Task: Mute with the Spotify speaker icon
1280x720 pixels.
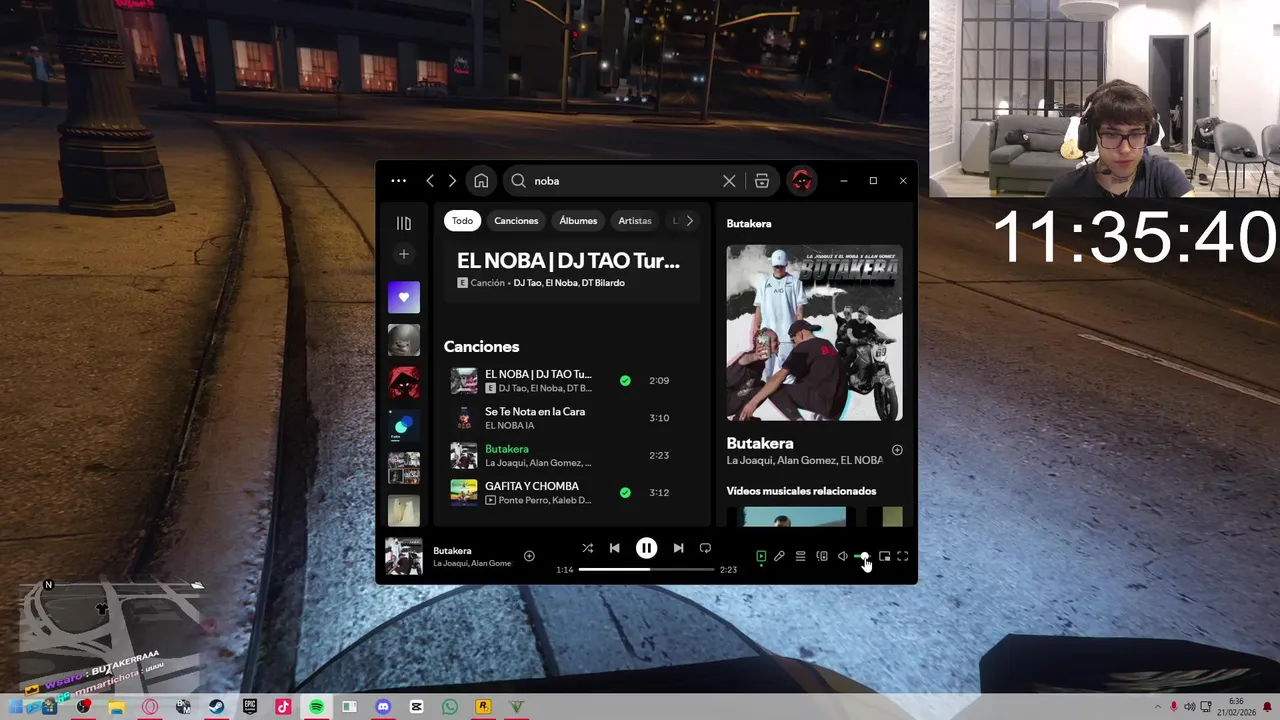Action: pyautogui.click(x=842, y=556)
